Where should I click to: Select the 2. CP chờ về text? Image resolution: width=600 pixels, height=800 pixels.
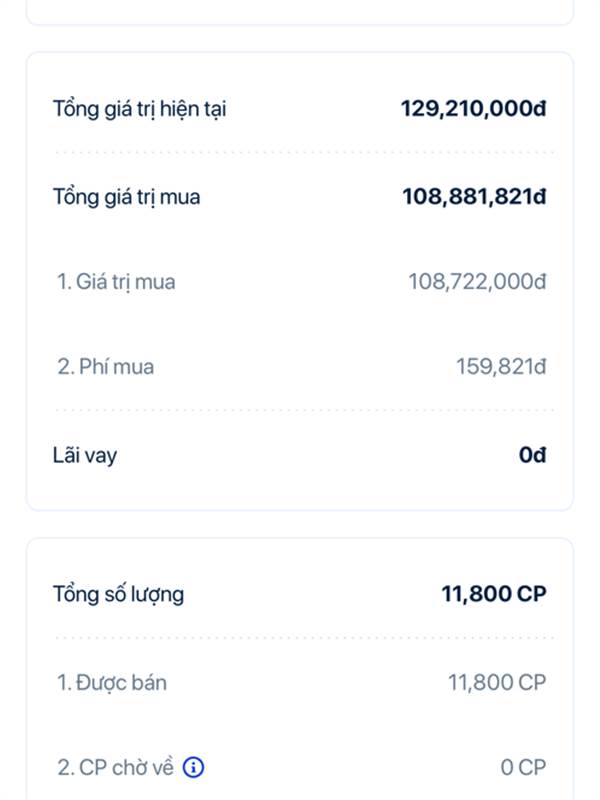[115, 767]
